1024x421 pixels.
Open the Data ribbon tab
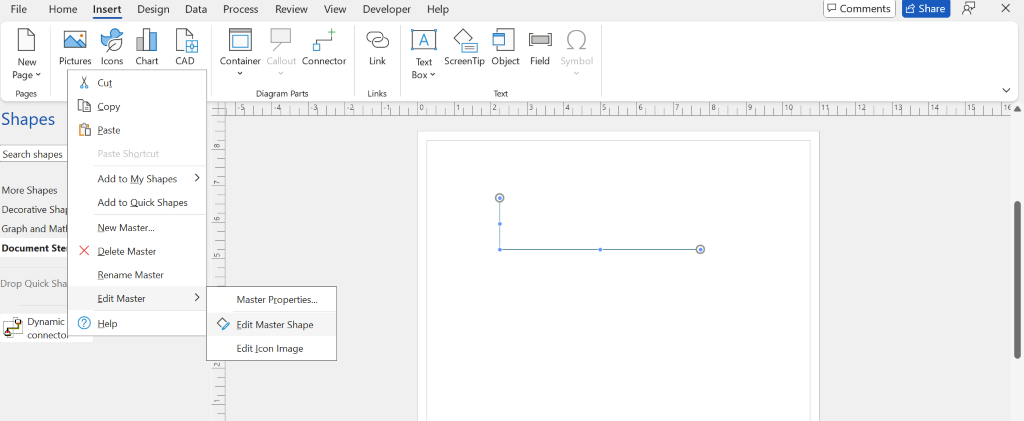tap(196, 9)
